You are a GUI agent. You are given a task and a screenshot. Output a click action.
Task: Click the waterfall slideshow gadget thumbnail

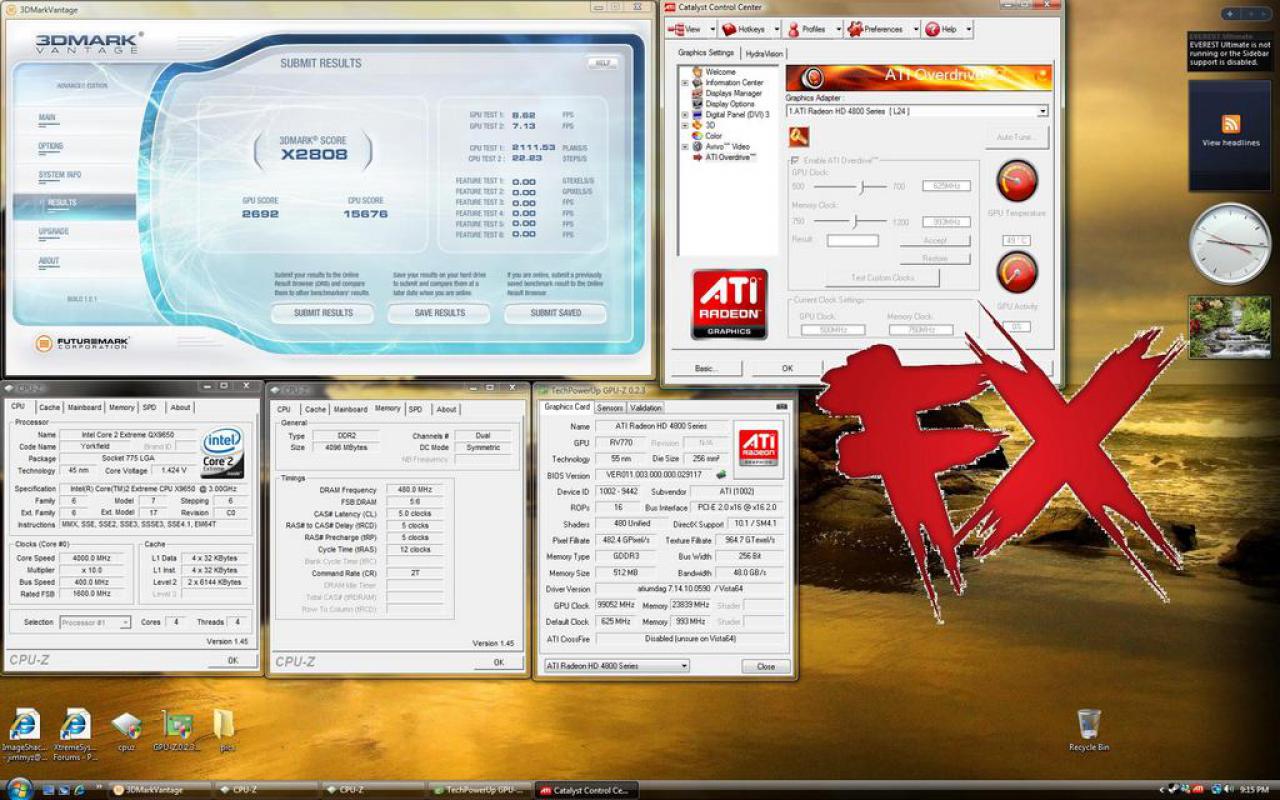pyautogui.click(x=1229, y=327)
